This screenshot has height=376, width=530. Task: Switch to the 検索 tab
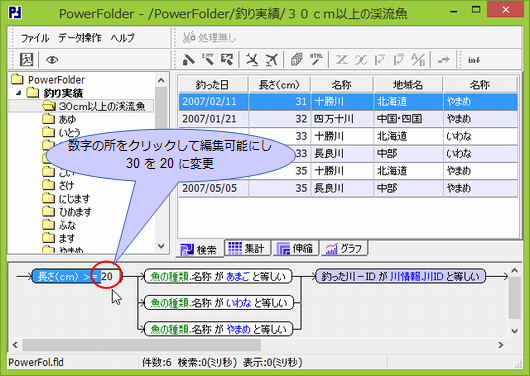pyautogui.click(x=200, y=249)
